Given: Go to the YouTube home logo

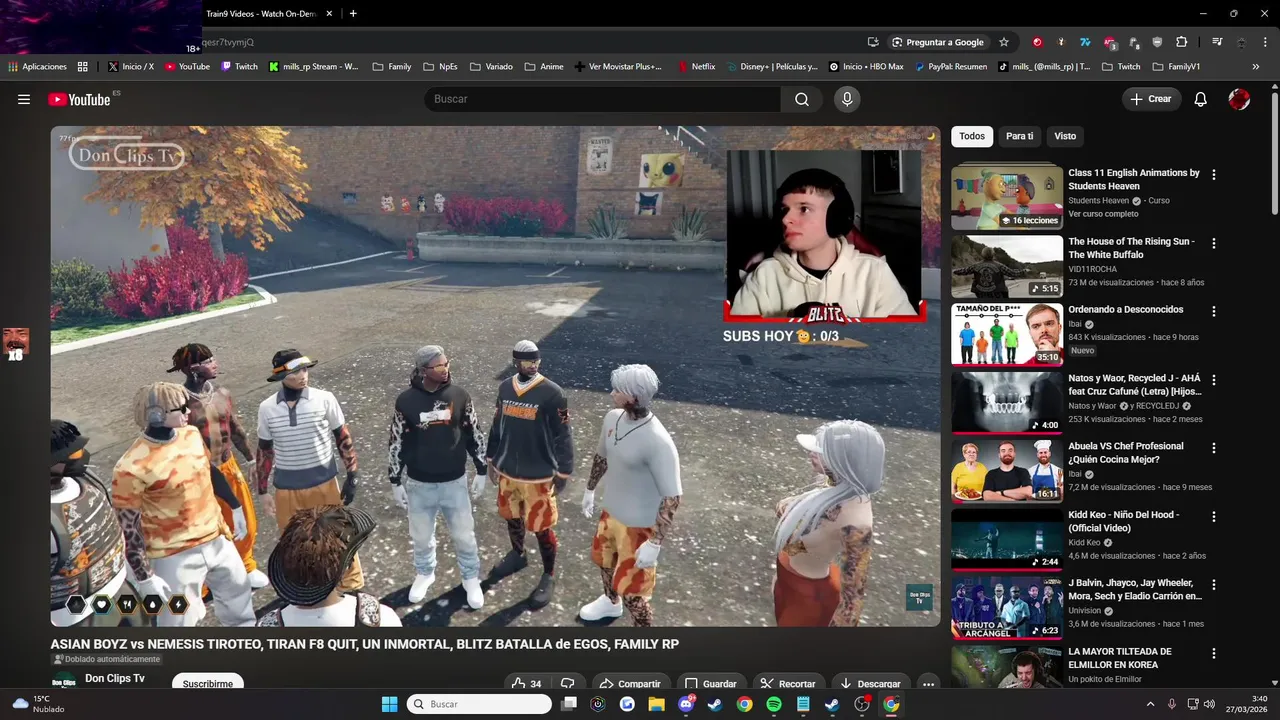Looking at the screenshot, I should click(79, 99).
